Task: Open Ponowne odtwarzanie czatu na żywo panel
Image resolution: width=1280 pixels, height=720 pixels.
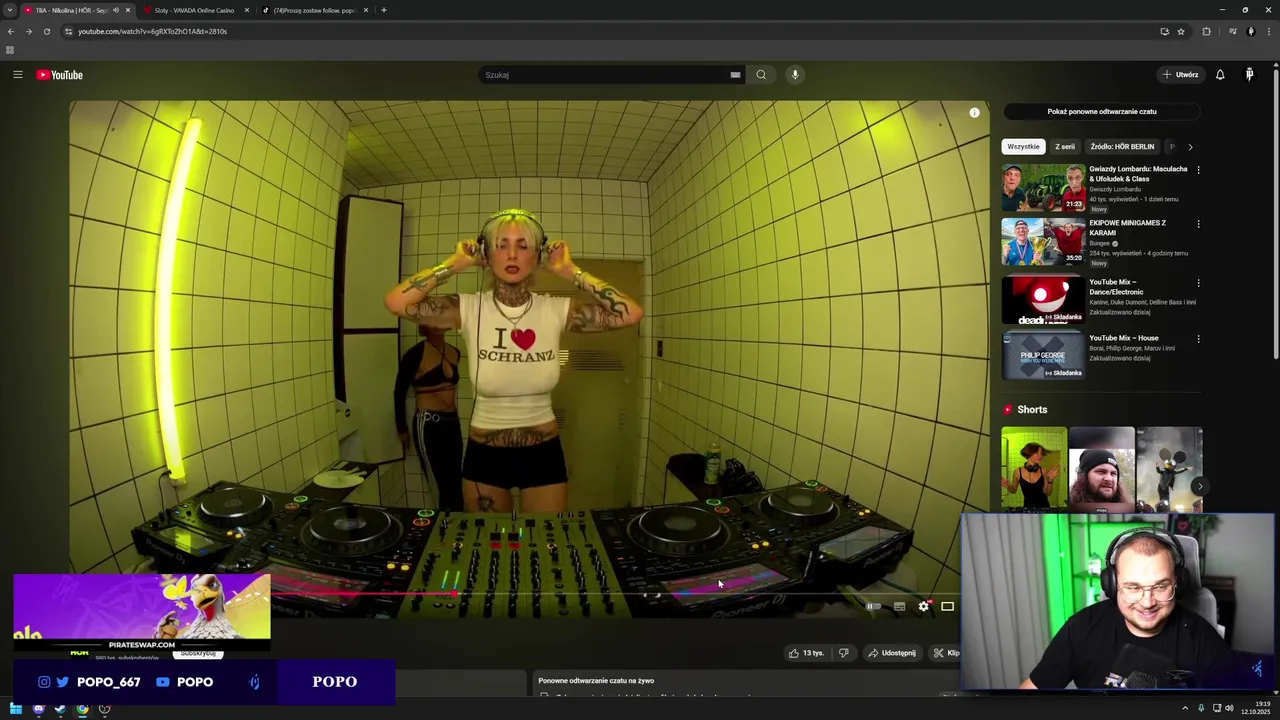Action: click(596, 681)
